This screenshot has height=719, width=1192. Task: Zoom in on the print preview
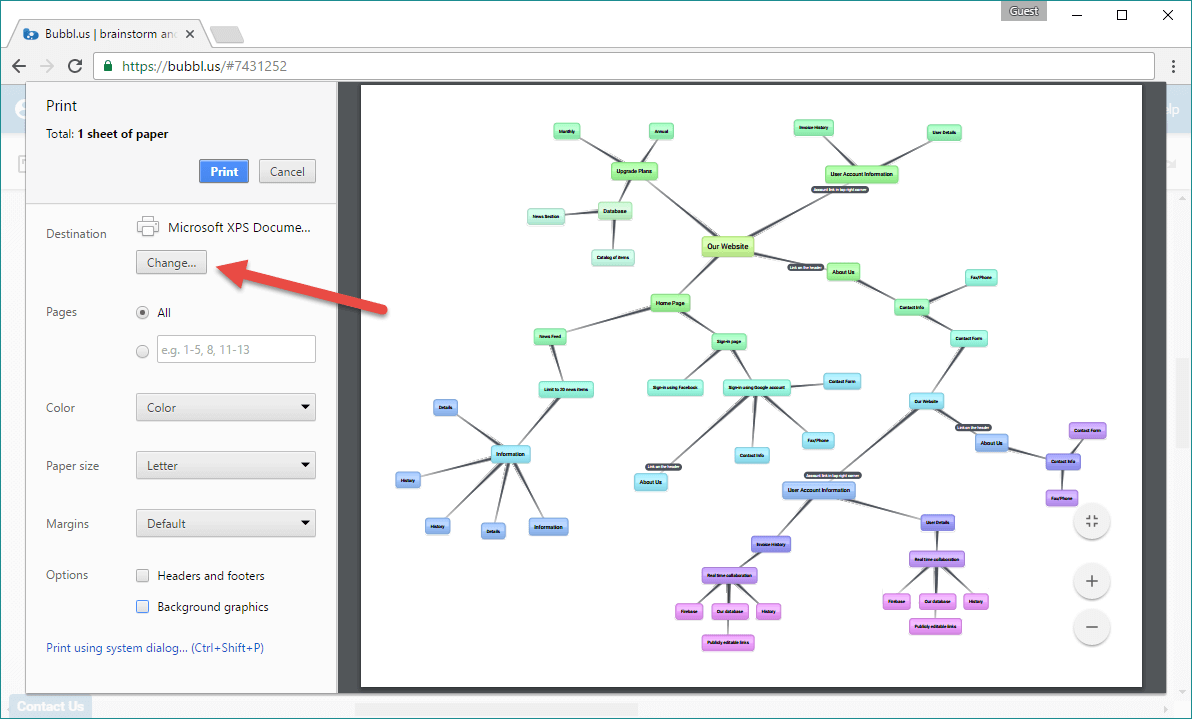tap(1092, 581)
